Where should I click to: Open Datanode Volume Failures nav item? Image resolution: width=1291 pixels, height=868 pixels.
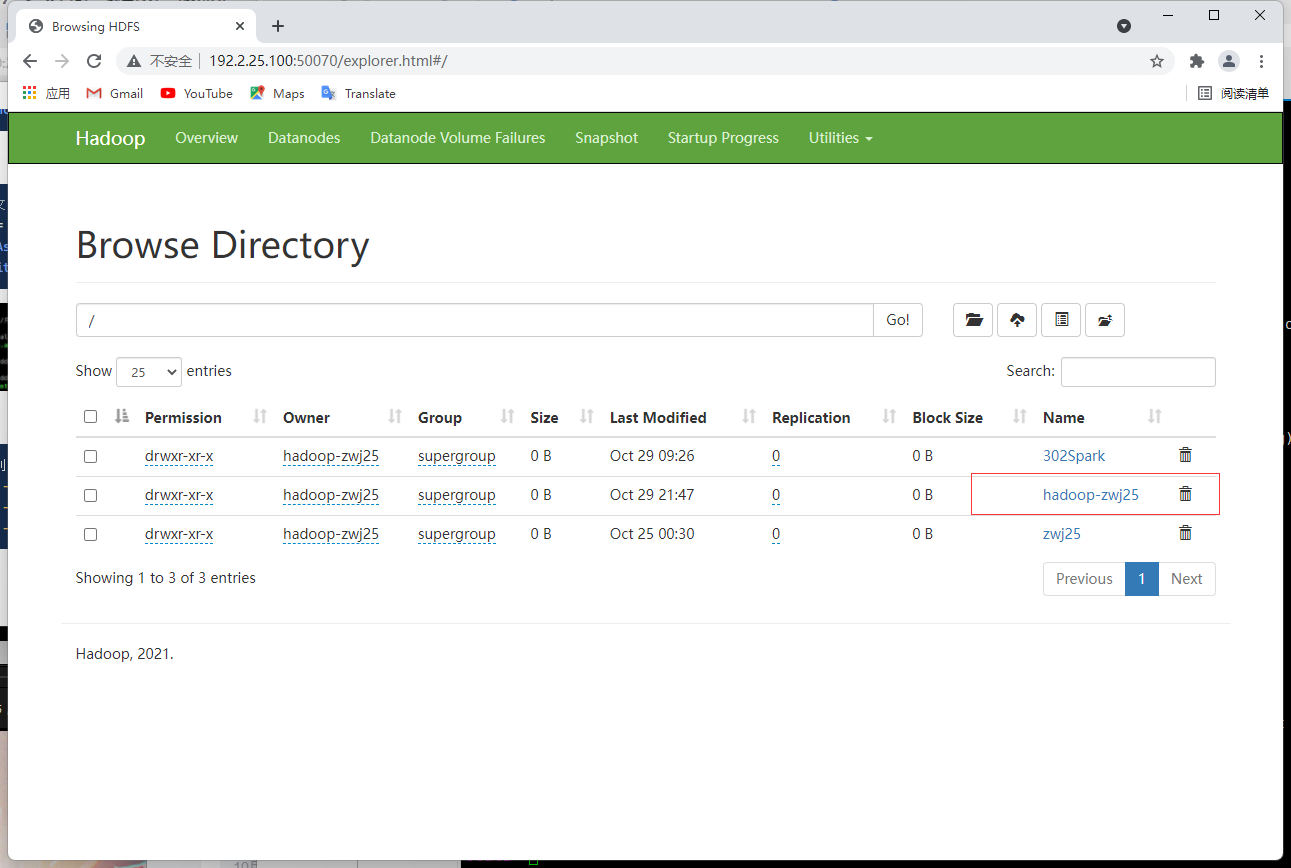tap(457, 138)
